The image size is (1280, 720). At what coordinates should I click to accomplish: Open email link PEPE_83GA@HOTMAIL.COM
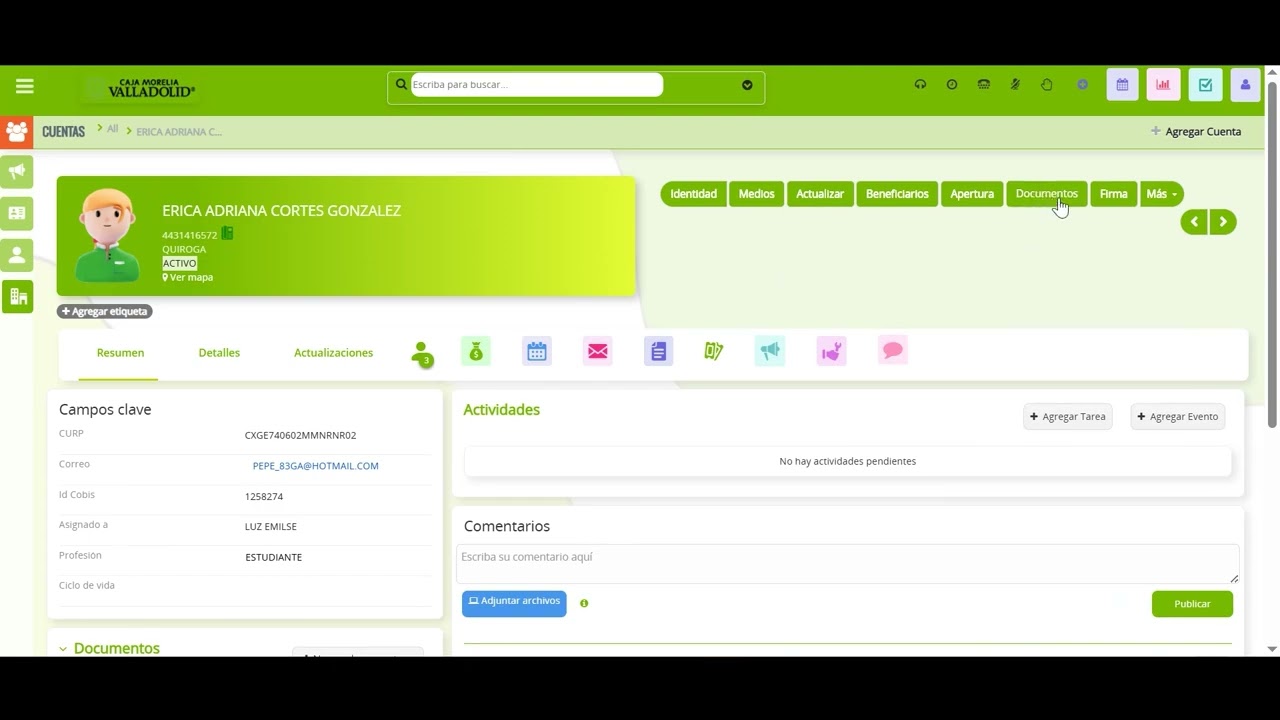pos(316,466)
